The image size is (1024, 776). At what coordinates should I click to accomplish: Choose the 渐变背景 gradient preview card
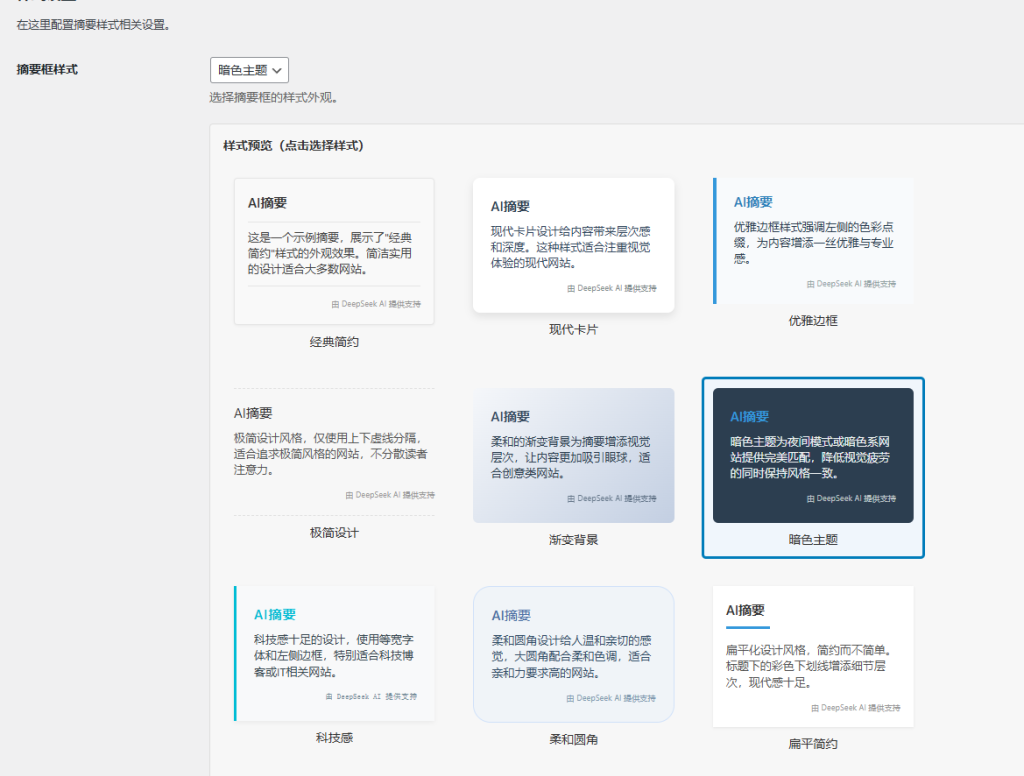point(573,455)
